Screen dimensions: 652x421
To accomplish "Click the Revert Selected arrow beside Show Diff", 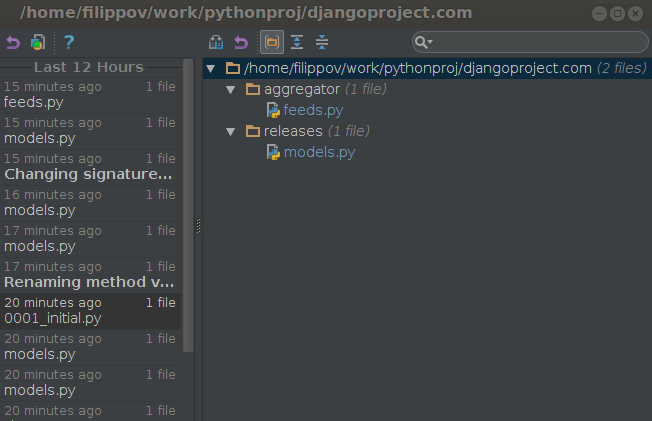I will (241, 42).
